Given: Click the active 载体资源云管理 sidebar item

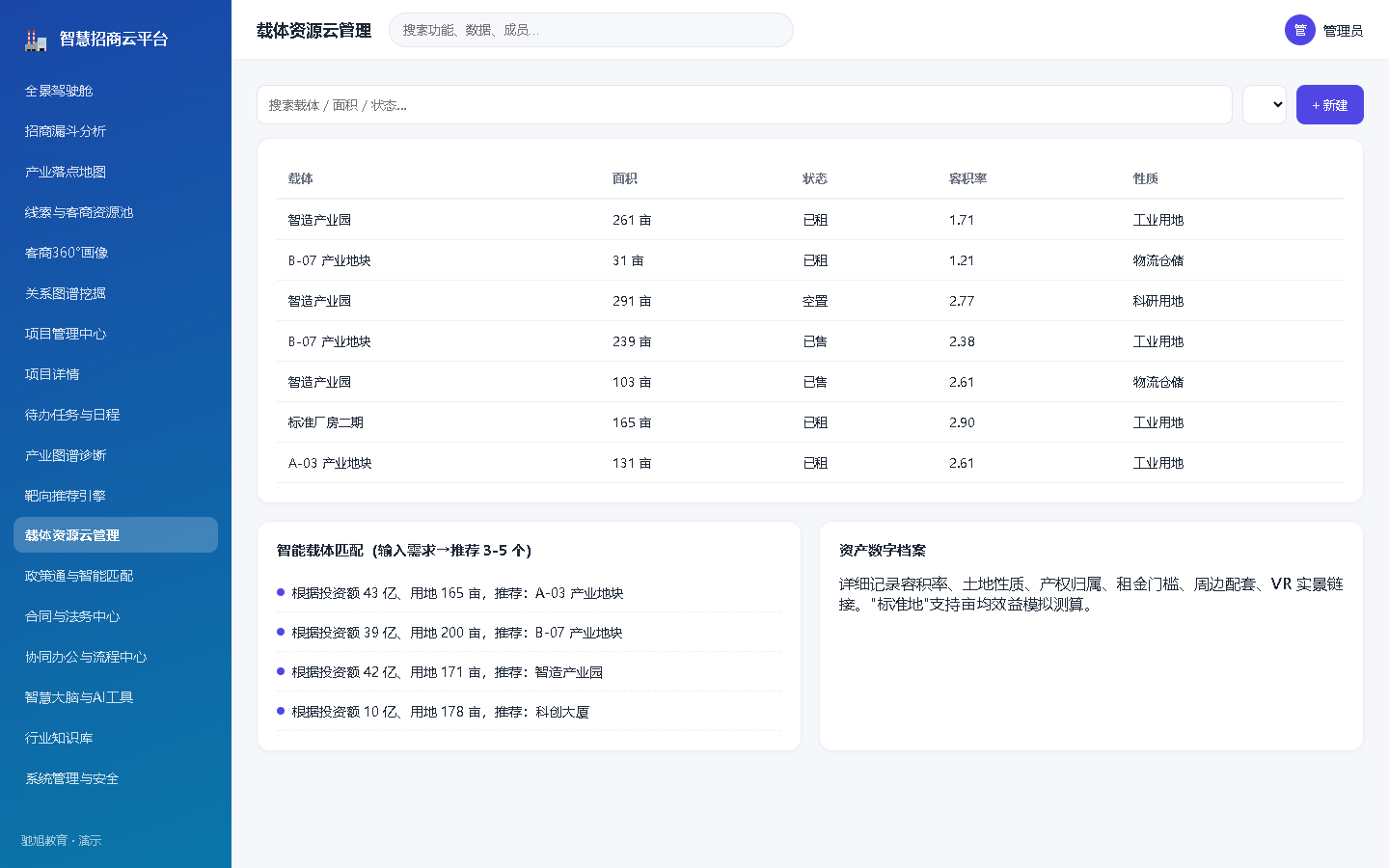Looking at the screenshot, I should tap(116, 535).
